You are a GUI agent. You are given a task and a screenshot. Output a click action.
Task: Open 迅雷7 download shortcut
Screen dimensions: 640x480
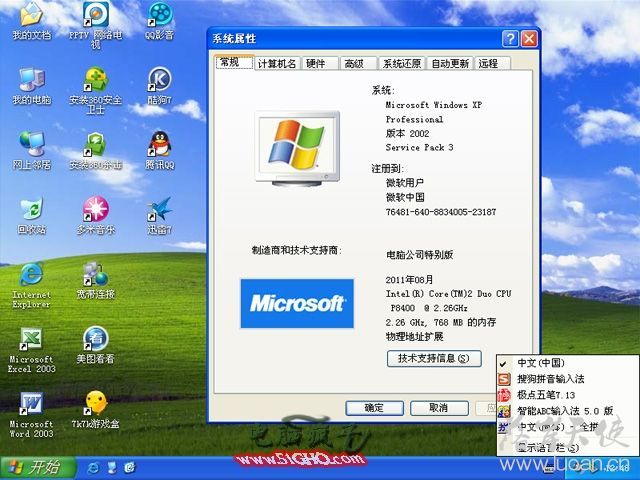point(160,216)
